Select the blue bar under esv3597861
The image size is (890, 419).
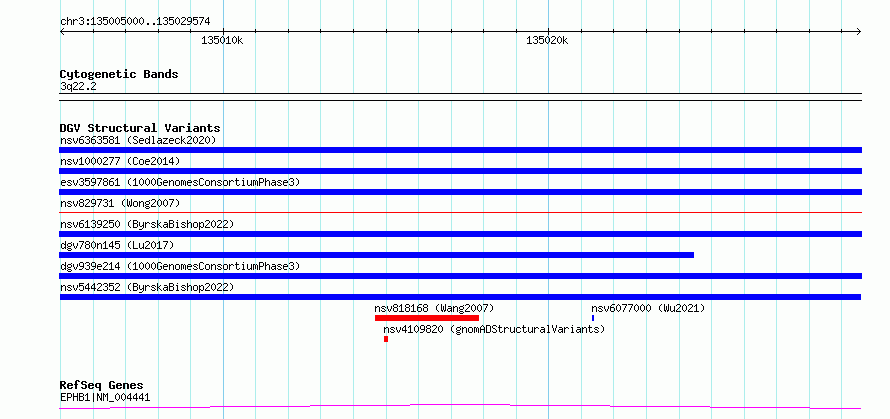coord(460,192)
